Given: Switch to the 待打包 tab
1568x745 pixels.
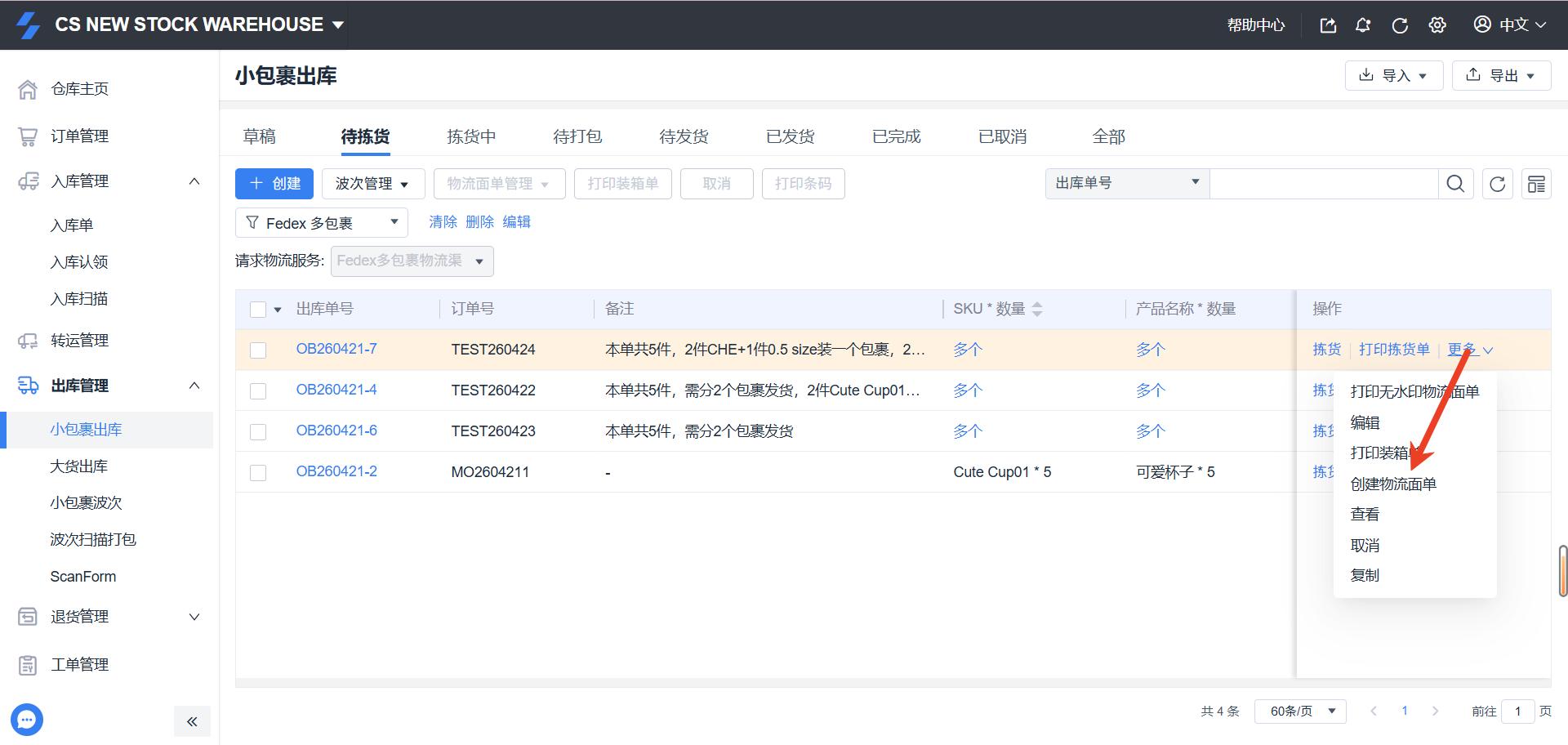Looking at the screenshot, I should (x=577, y=136).
